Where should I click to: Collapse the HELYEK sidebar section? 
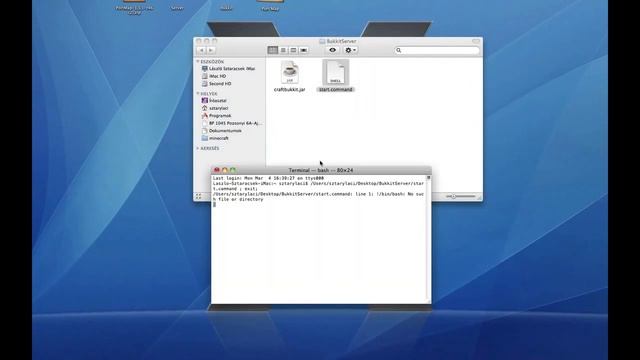[x=198, y=93]
